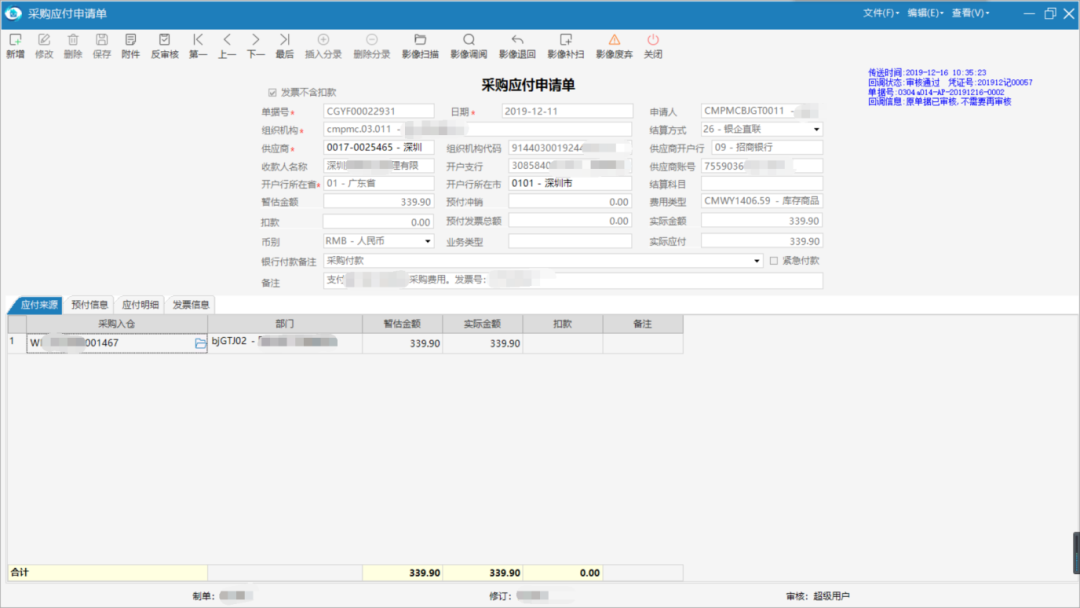
Task: Expand the 结算方式 dropdown
Action: click(x=816, y=129)
